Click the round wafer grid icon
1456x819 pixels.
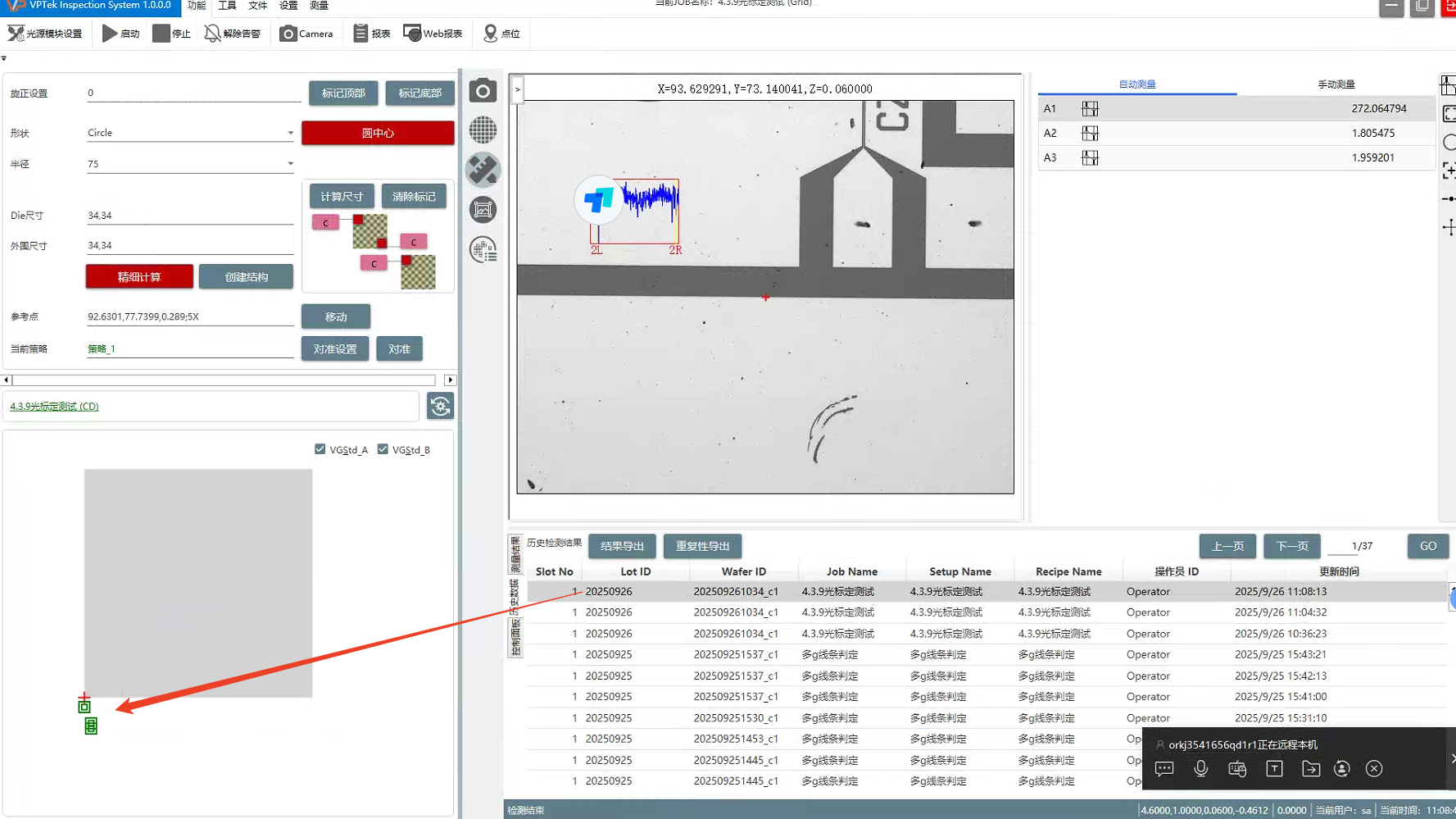click(483, 130)
